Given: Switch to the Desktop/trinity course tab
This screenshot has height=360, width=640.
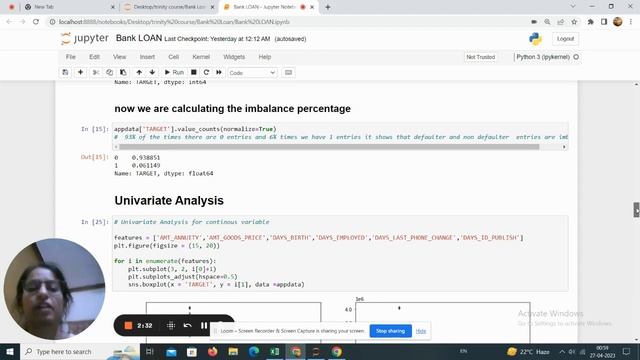Looking at the screenshot, I should [169, 7].
